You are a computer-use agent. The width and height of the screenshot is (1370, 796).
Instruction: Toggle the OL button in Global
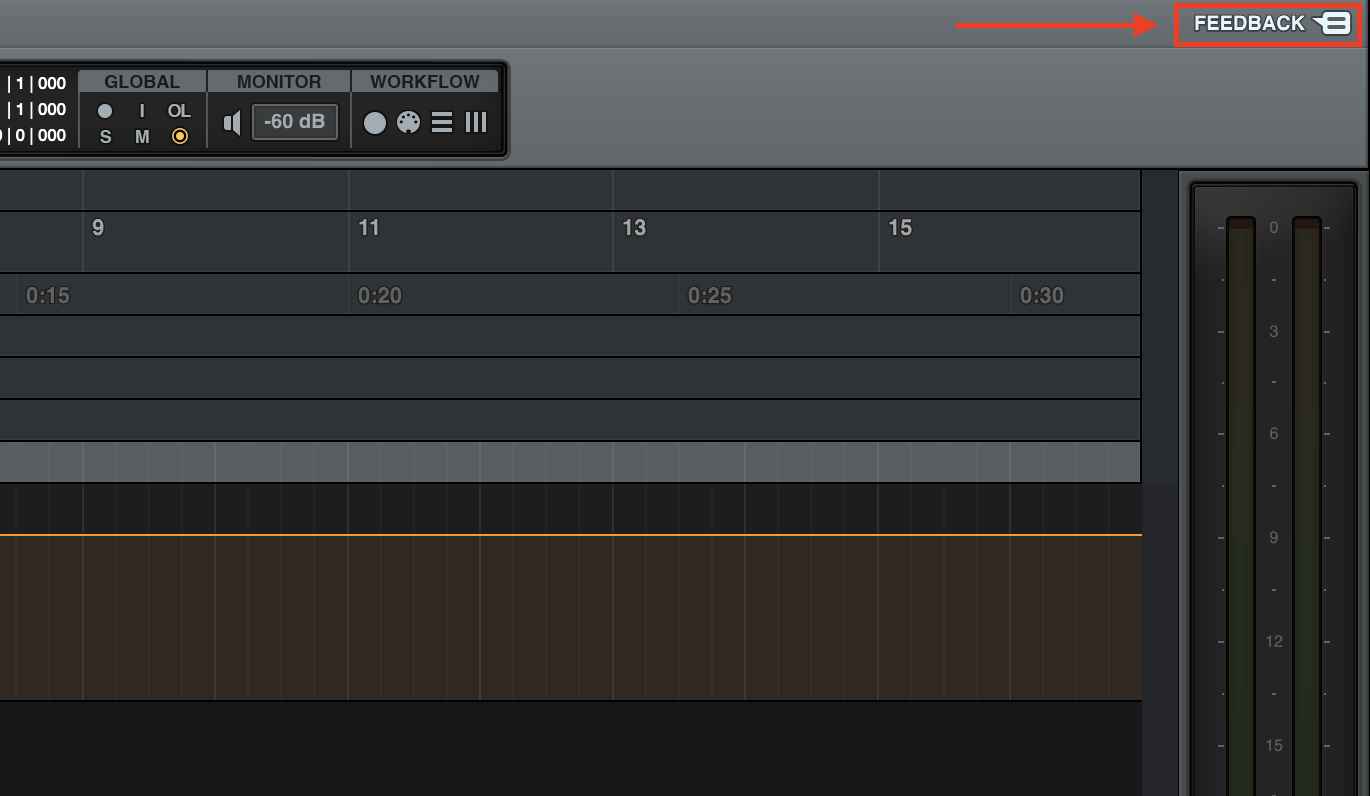point(179,111)
